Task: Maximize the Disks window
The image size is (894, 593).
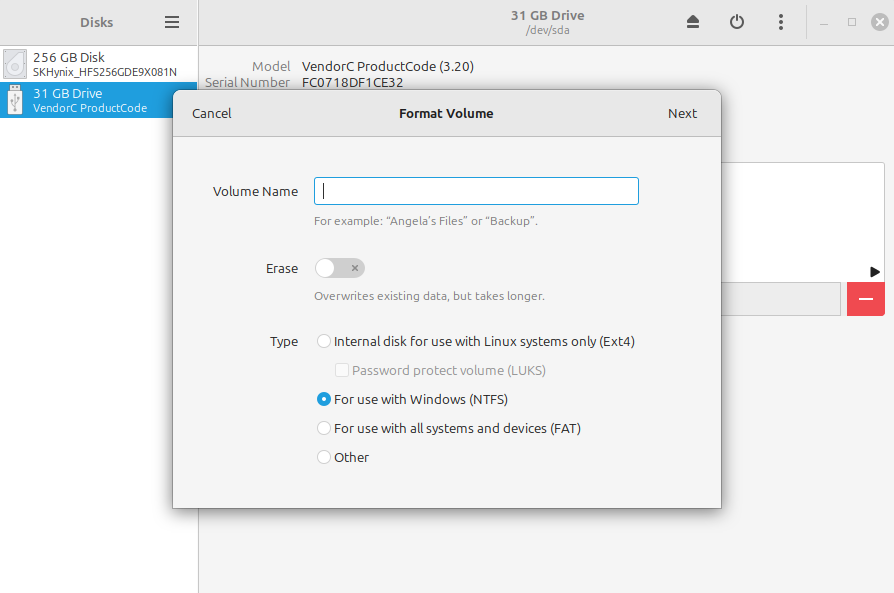Action: (852, 22)
